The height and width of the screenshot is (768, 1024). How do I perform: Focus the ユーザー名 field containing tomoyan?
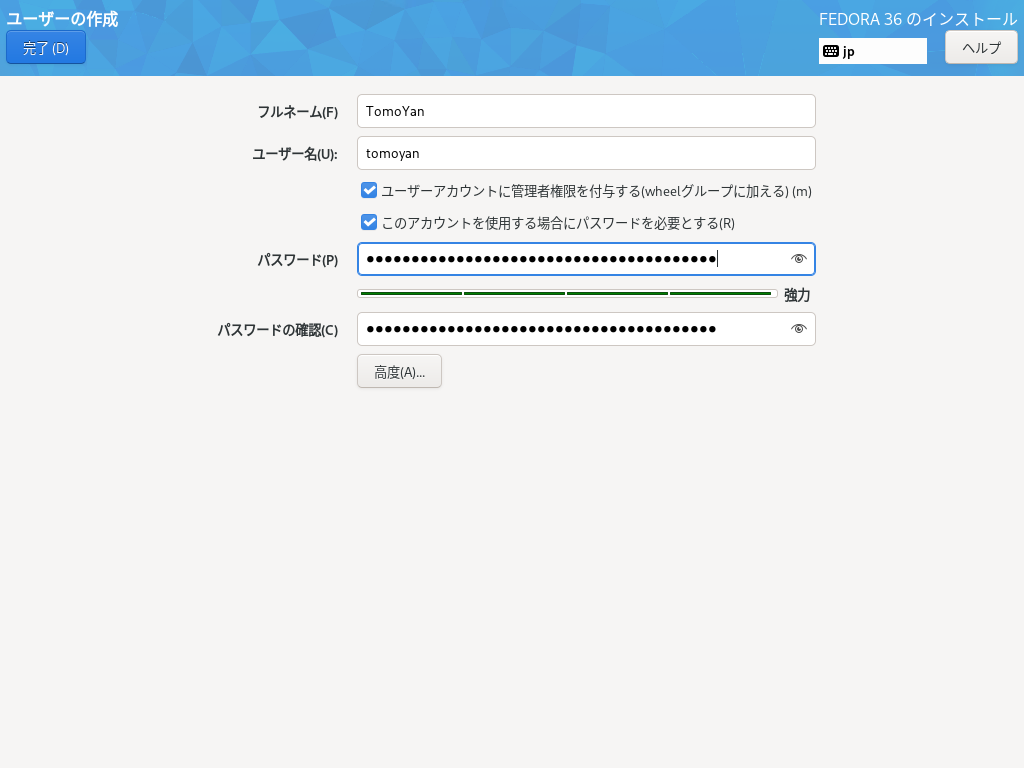point(586,153)
